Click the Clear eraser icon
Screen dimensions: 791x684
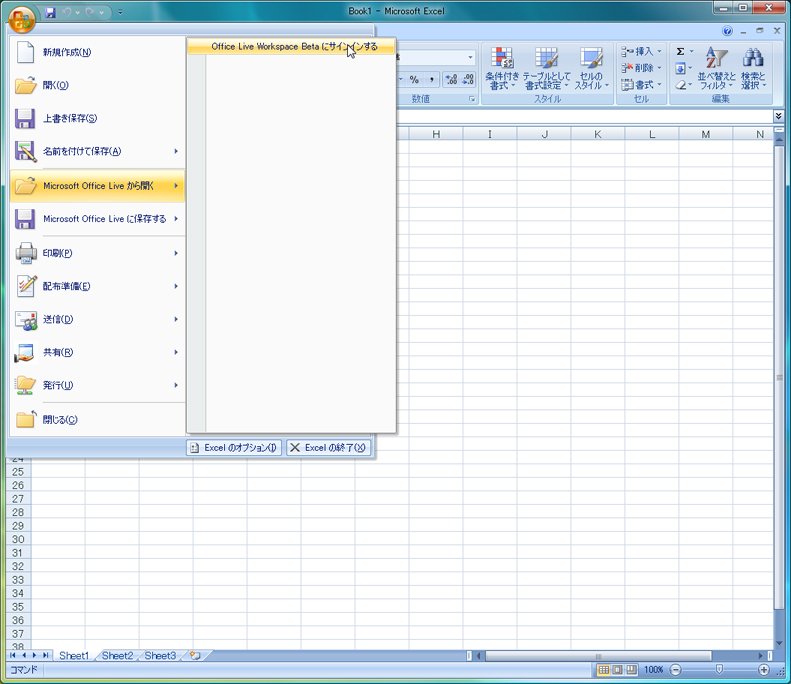click(x=681, y=85)
